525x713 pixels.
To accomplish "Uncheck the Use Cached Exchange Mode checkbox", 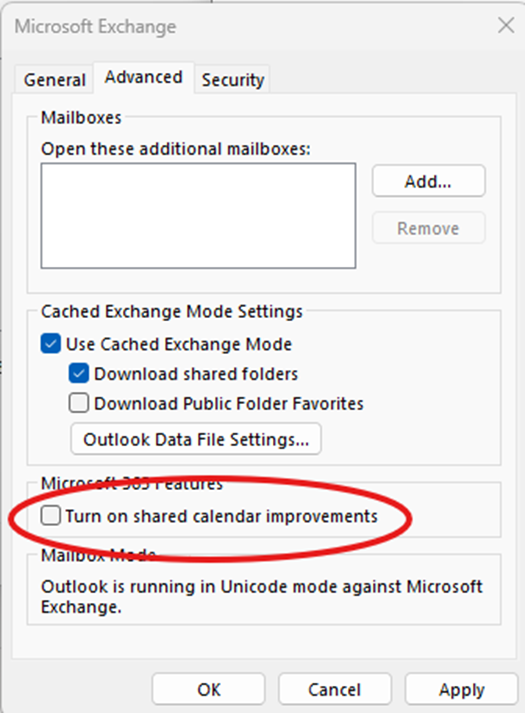I will pos(50,344).
